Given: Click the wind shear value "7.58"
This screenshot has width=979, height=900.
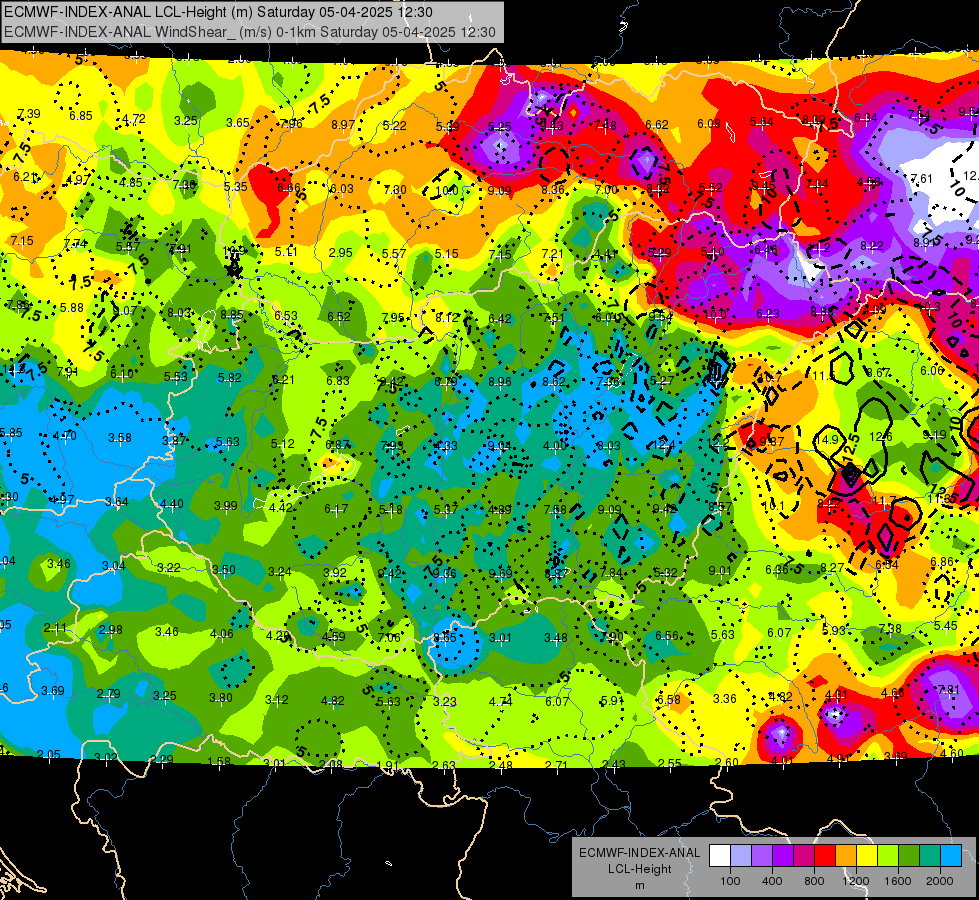Looking at the screenshot, I should click(555, 510).
